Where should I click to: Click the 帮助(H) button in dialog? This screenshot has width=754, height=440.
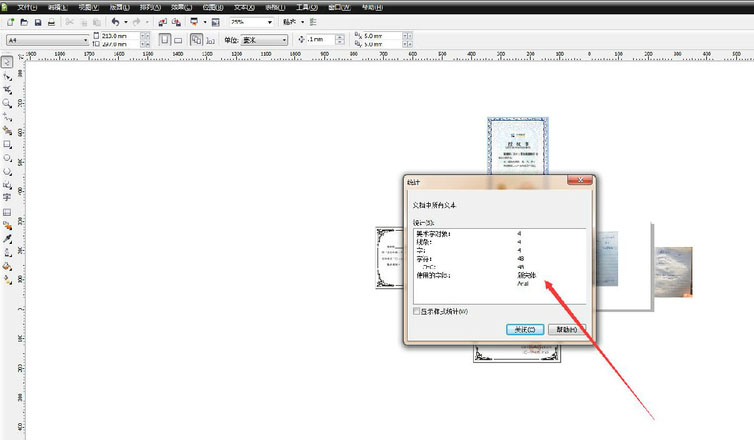tap(567, 329)
